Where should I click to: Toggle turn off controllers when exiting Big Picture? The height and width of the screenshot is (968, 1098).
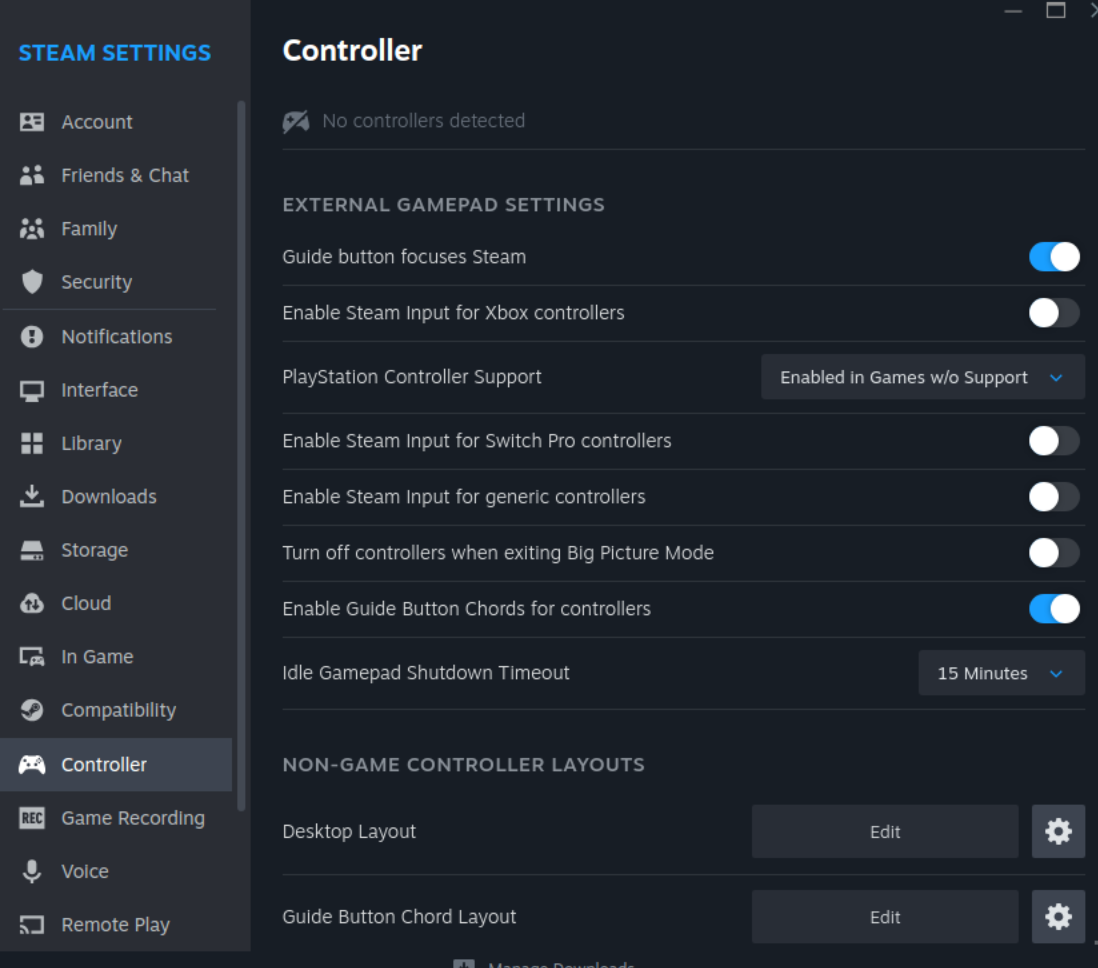click(1054, 553)
